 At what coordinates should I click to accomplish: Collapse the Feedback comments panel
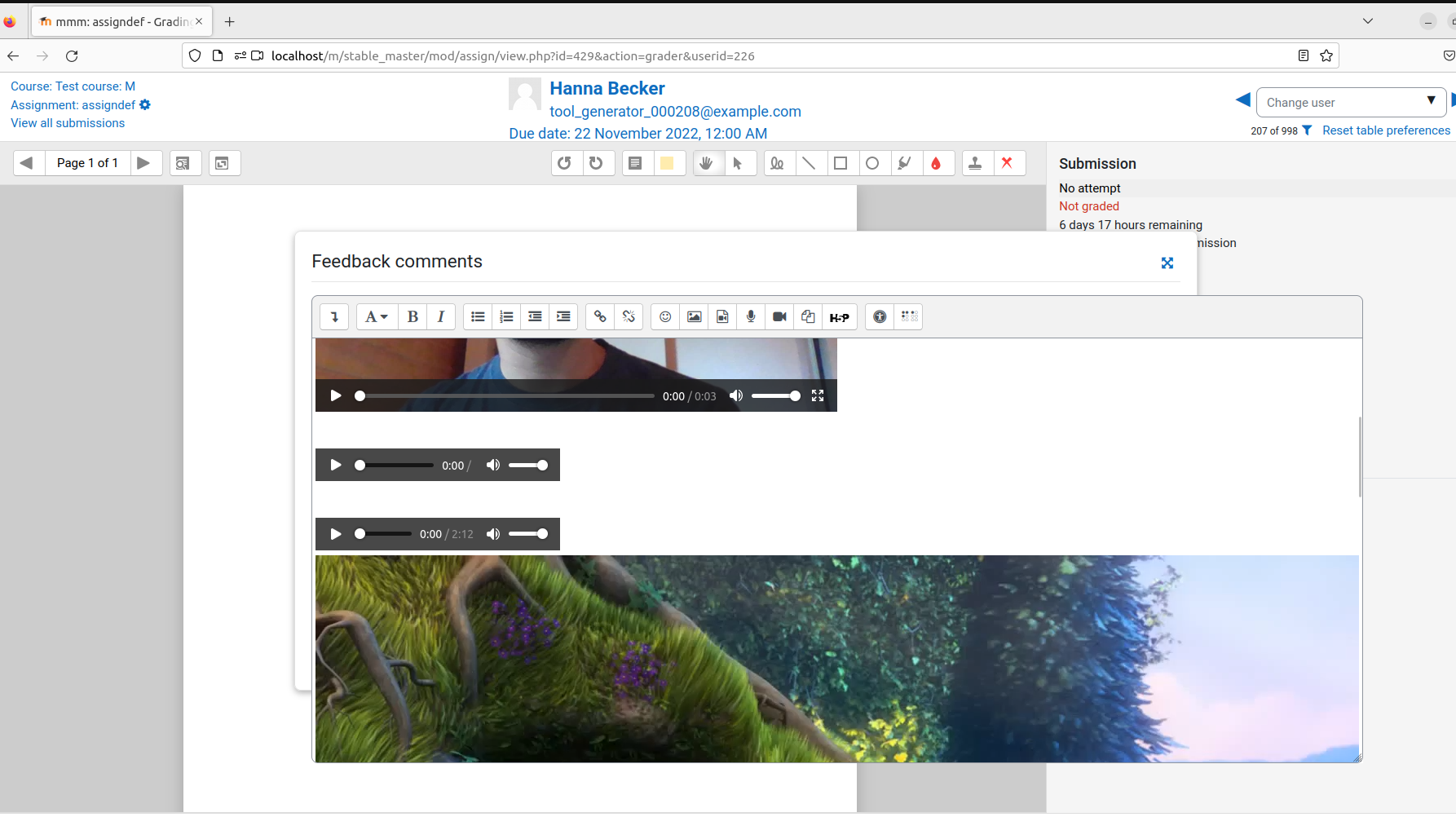pyautogui.click(x=1167, y=263)
